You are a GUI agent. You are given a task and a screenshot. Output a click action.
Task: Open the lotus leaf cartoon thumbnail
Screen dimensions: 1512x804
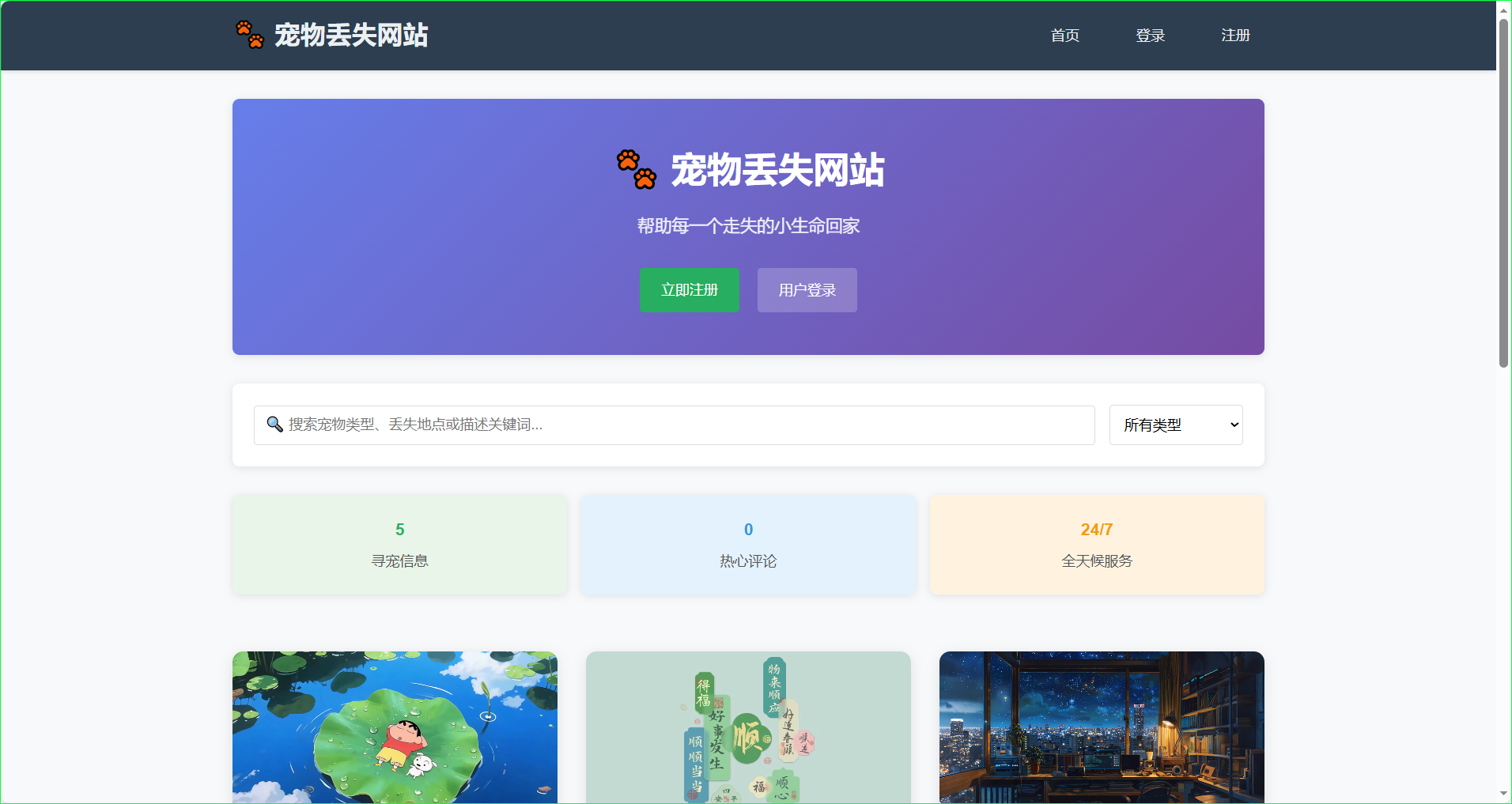point(395,727)
